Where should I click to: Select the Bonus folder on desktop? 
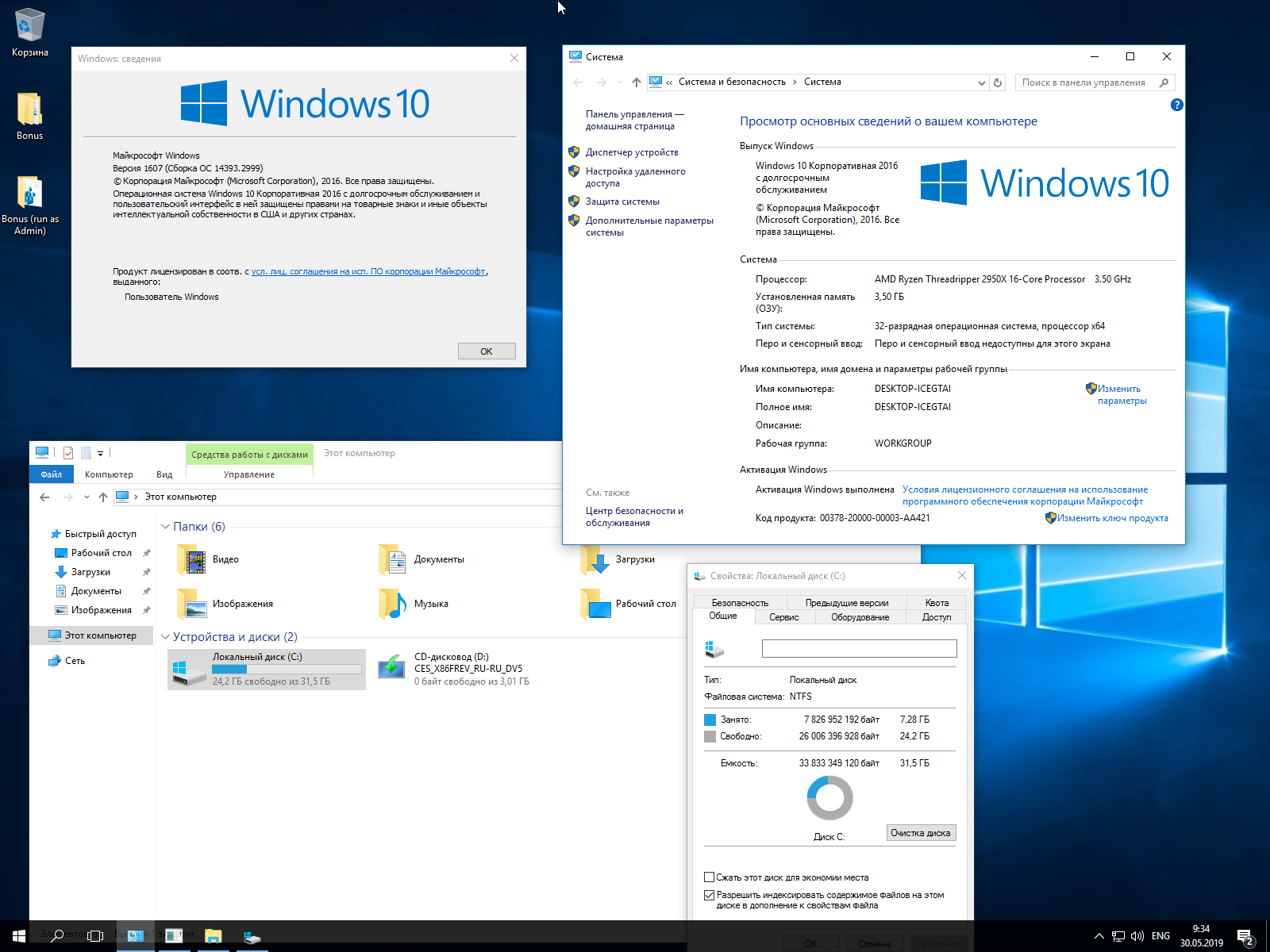[30, 116]
